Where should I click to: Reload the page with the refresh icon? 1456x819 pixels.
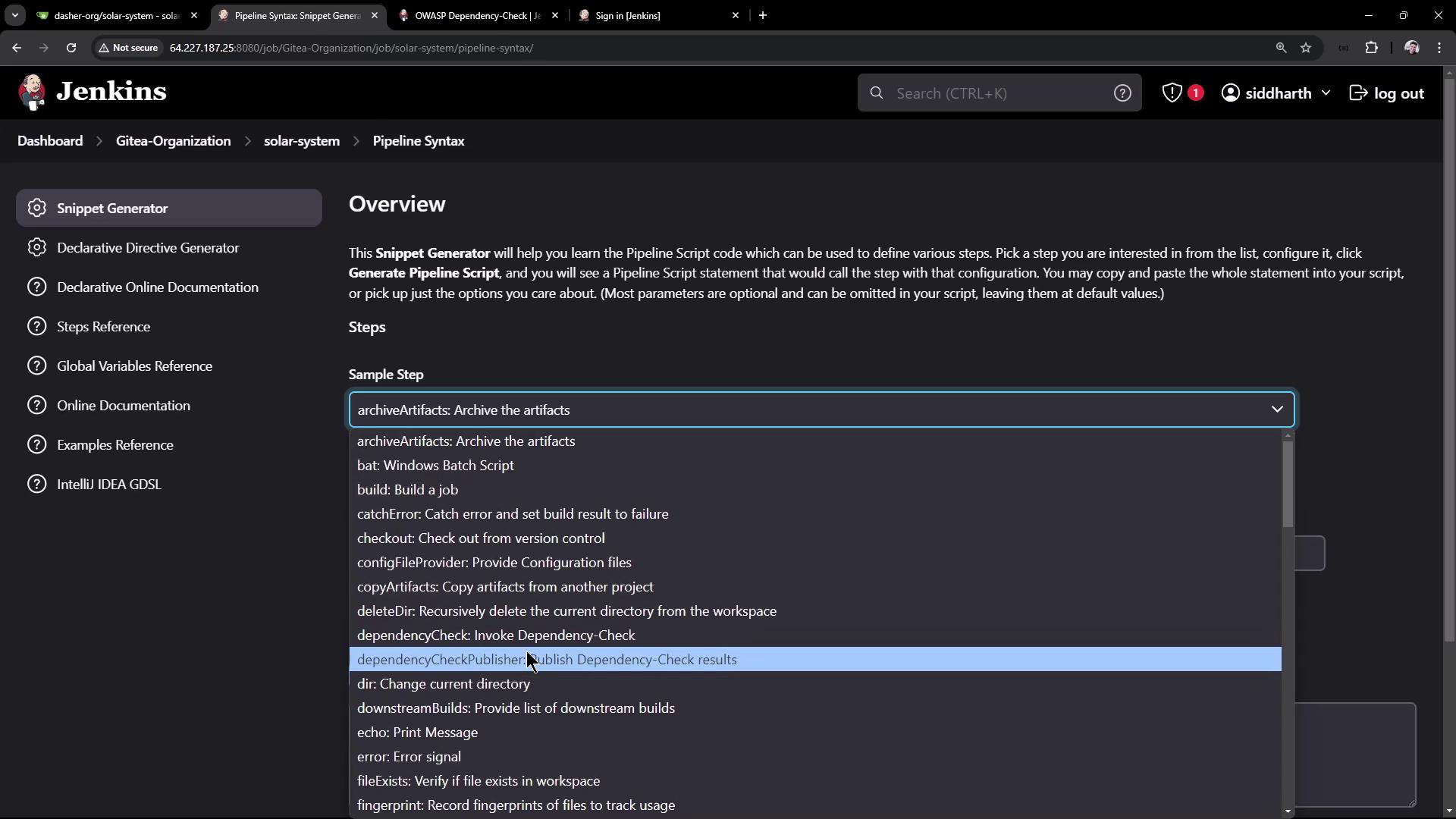(71, 48)
